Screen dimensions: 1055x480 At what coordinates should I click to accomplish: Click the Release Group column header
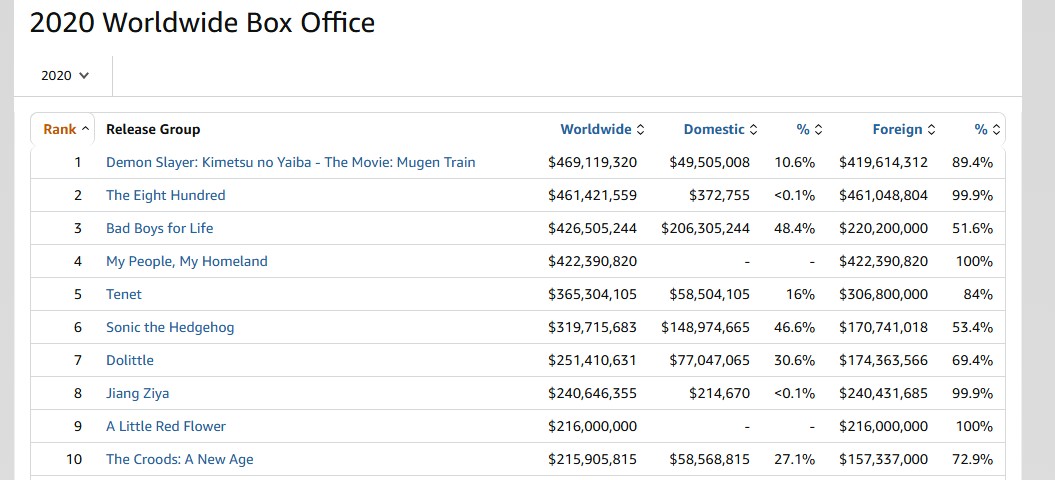(153, 129)
